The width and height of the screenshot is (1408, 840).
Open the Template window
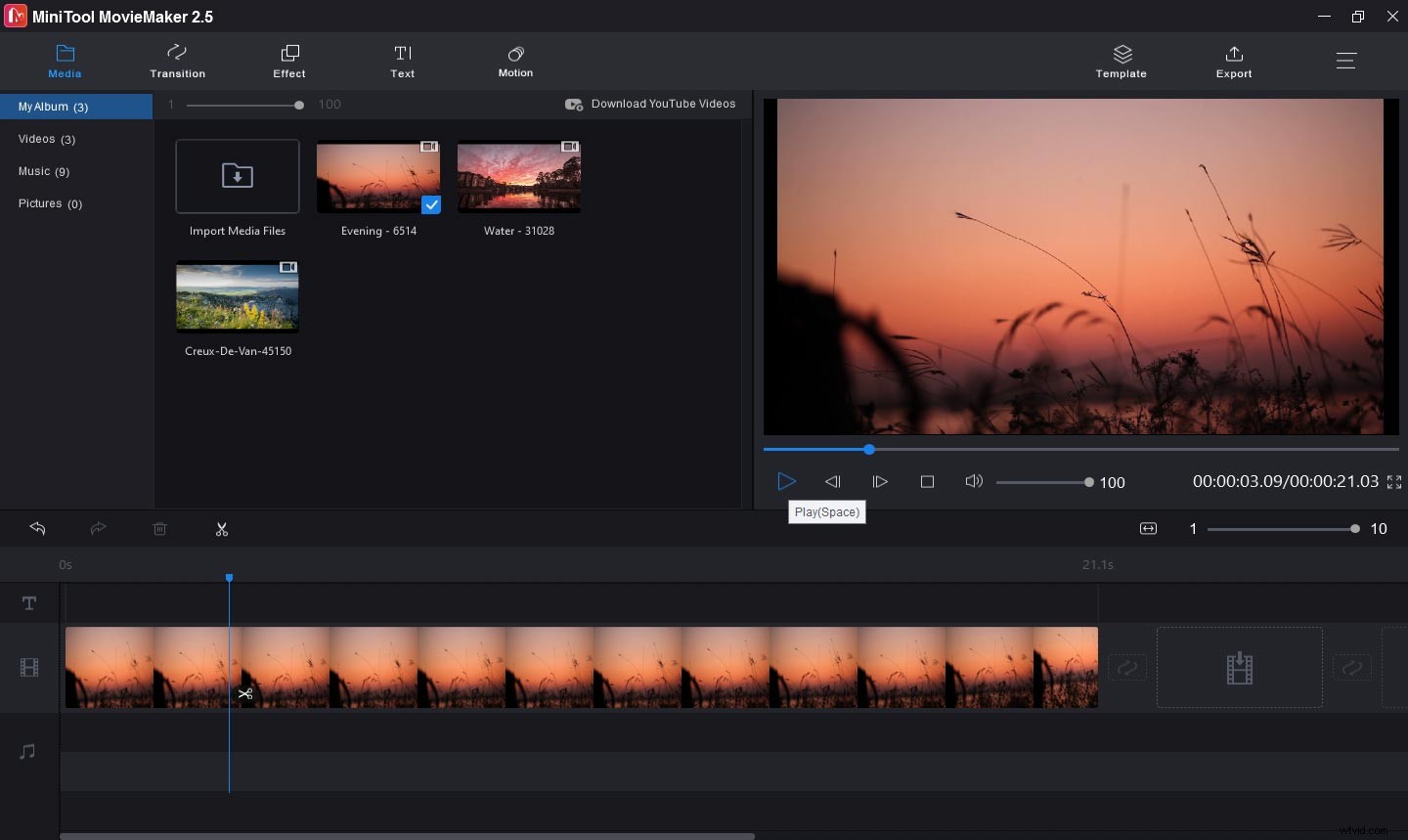click(x=1121, y=61)
